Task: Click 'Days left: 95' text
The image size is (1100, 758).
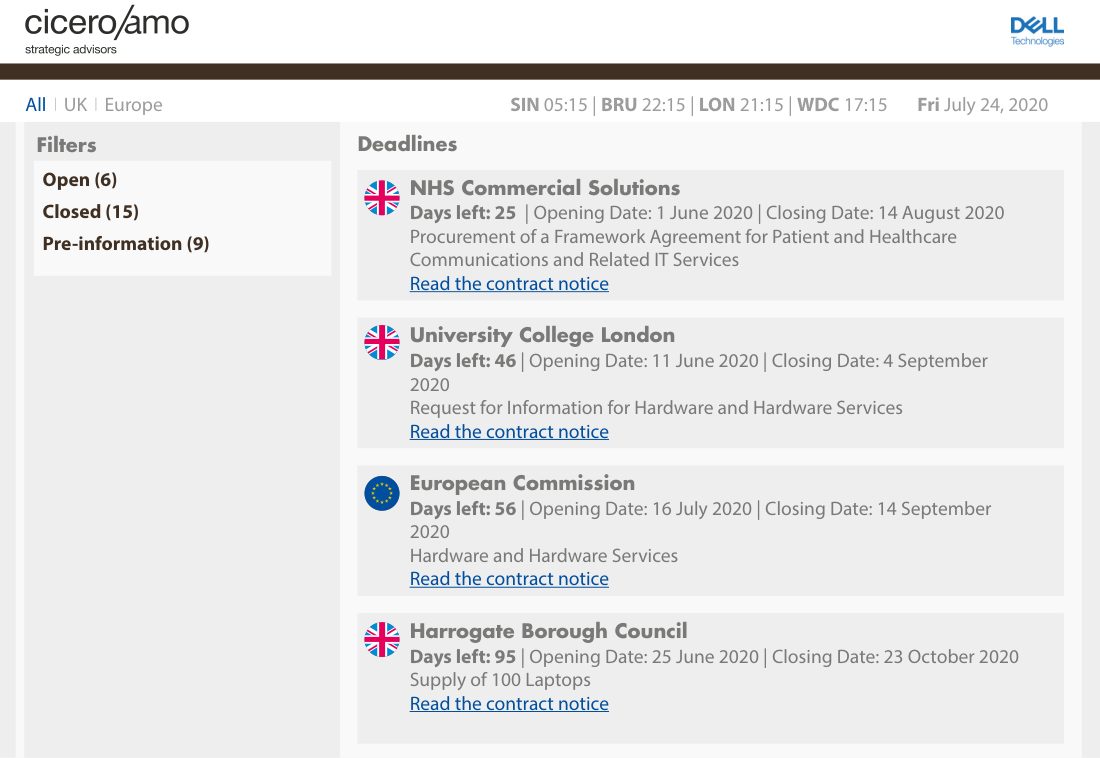Action: click(x=463, y=657)
